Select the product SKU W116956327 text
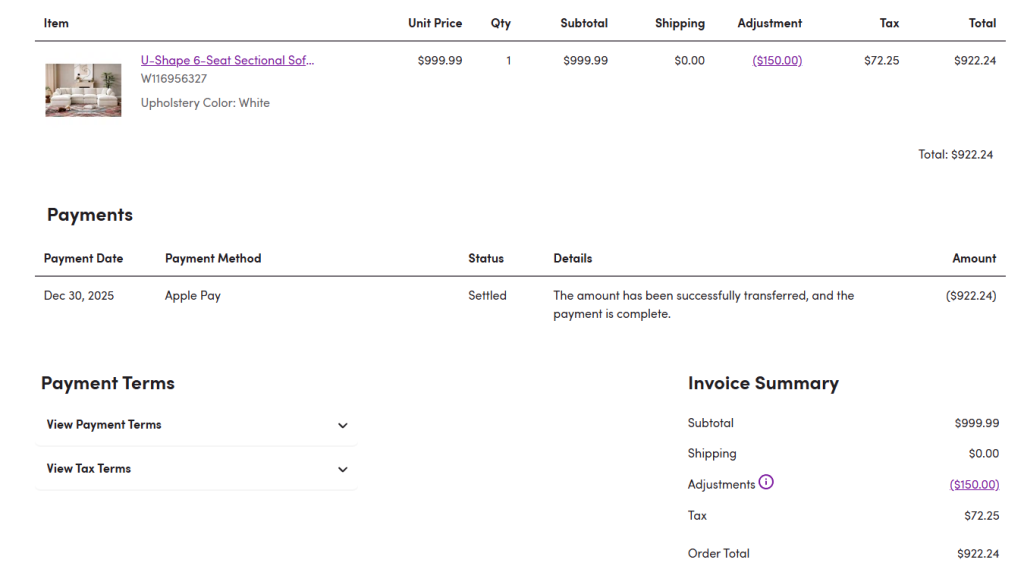The height and width of the screenshot is (566, 1024). click(x=174, y=79)
